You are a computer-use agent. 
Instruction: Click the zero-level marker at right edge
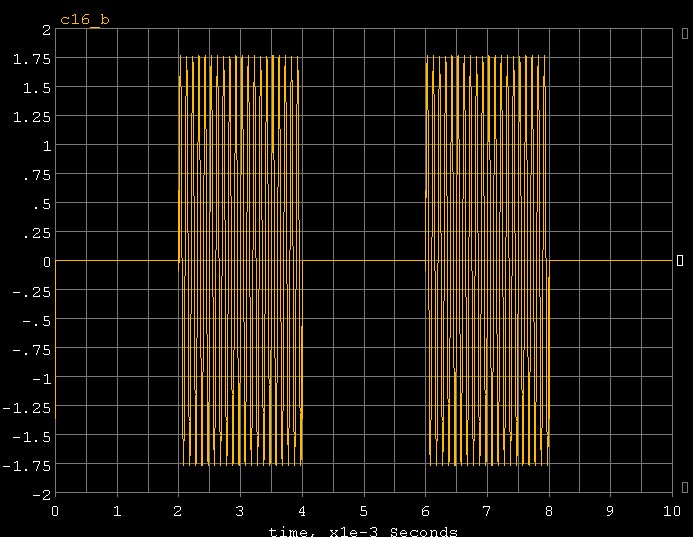[680, 261]
